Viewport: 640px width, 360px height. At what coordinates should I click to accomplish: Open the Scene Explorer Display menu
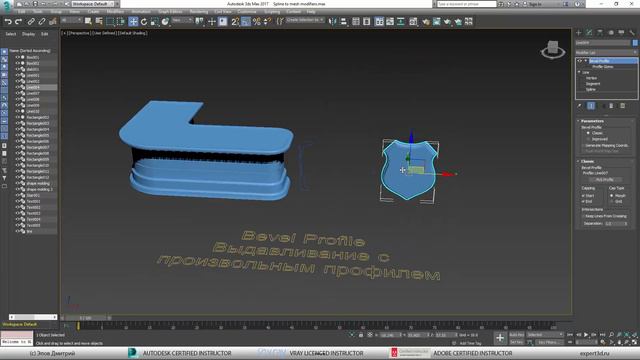coord(28,34)
